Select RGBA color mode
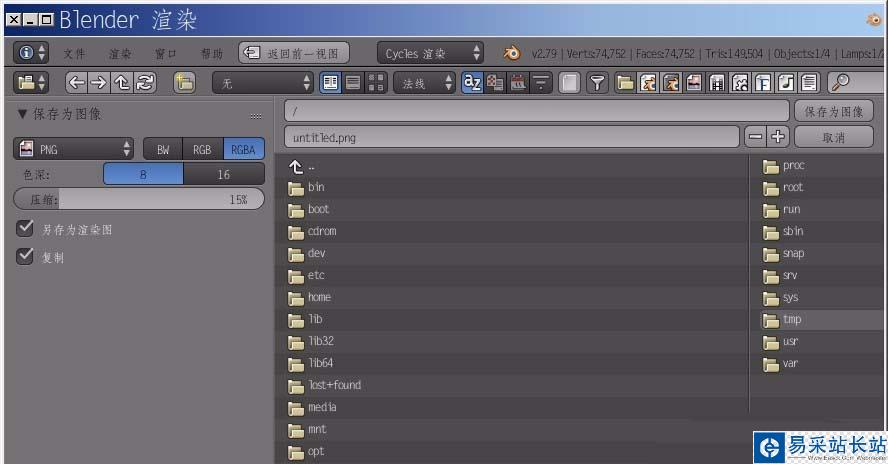The width and height of the screenshot is (888, 464). coord(244,149)
